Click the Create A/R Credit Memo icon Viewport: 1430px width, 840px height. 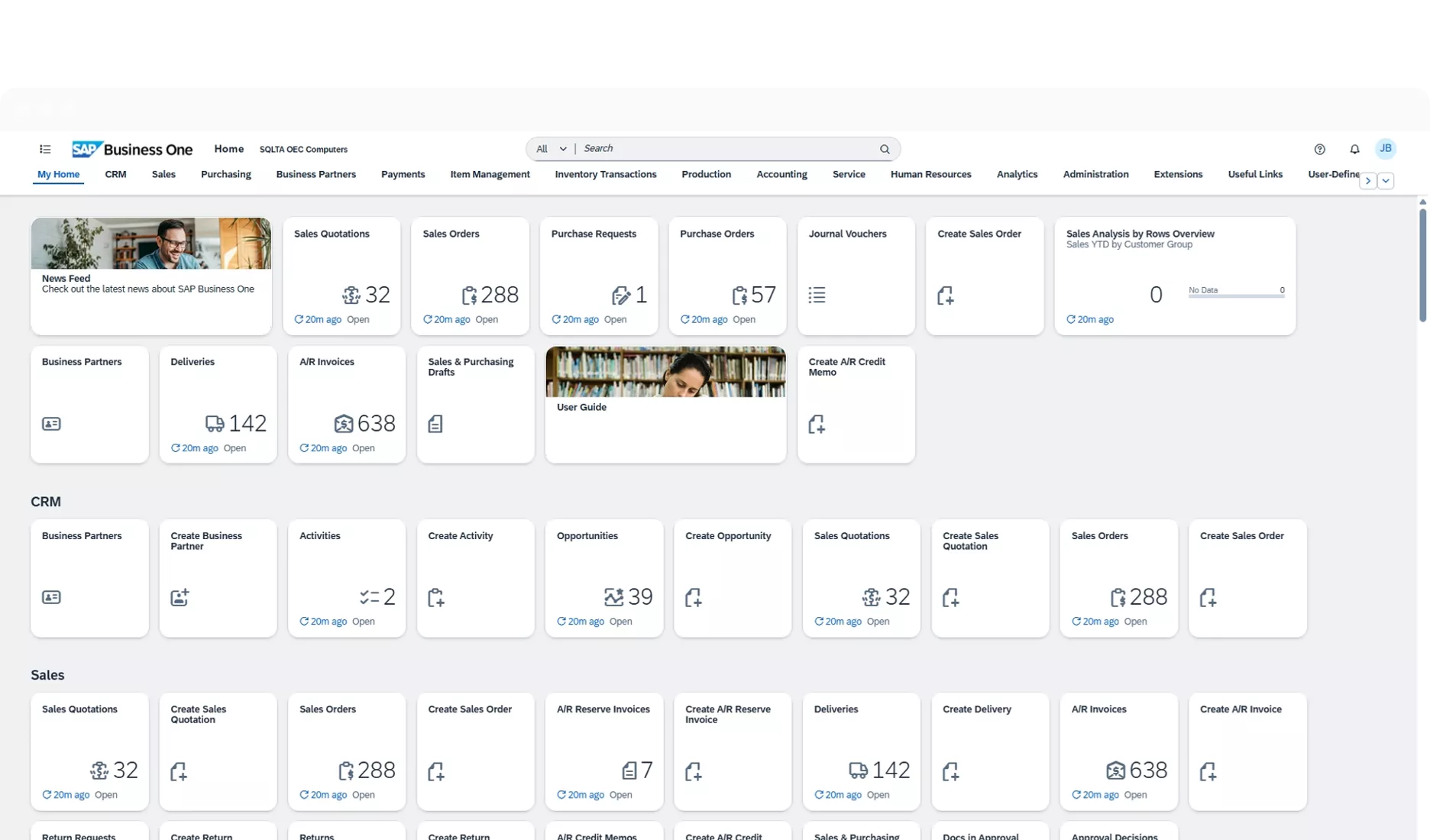[x=817, y=424]
